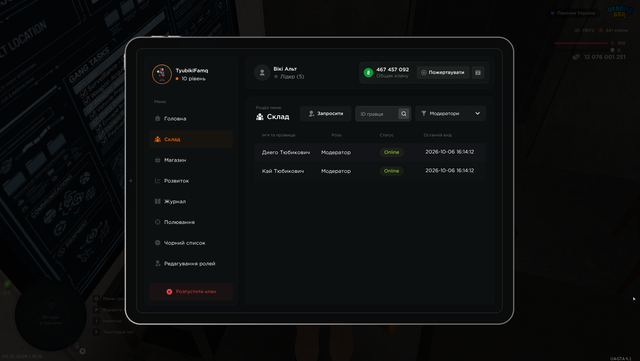Focus the ID гравця input field
Viewport: 640px width, 361px height.
[376, 114]
